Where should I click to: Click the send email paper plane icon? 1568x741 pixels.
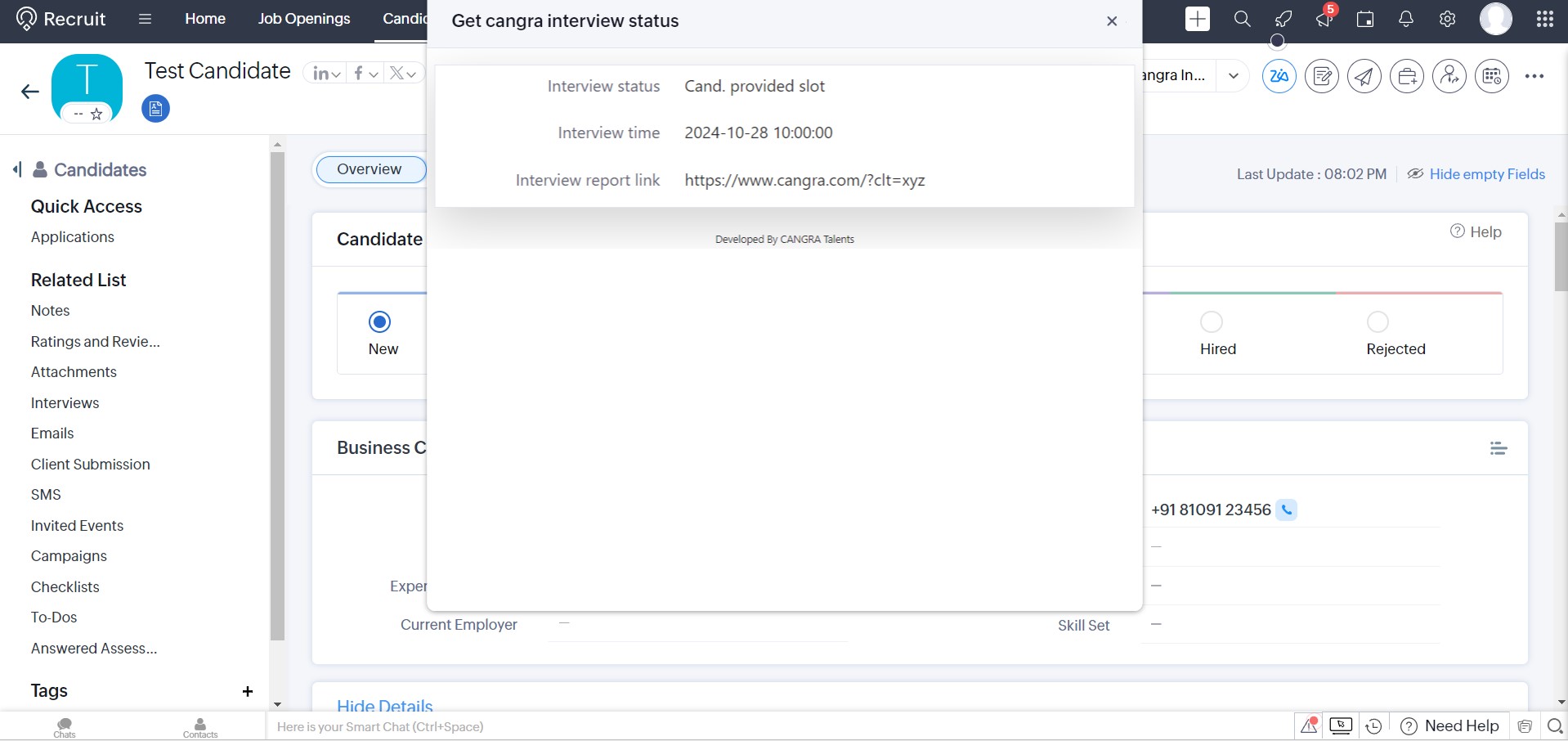click(1364, 77)
